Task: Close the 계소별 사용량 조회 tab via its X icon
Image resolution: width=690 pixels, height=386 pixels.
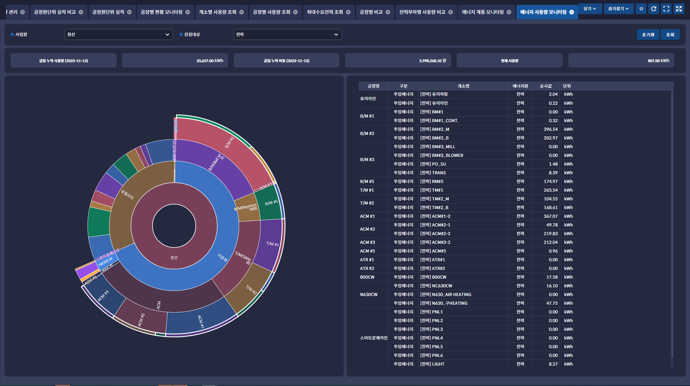Action: point(241,12)
